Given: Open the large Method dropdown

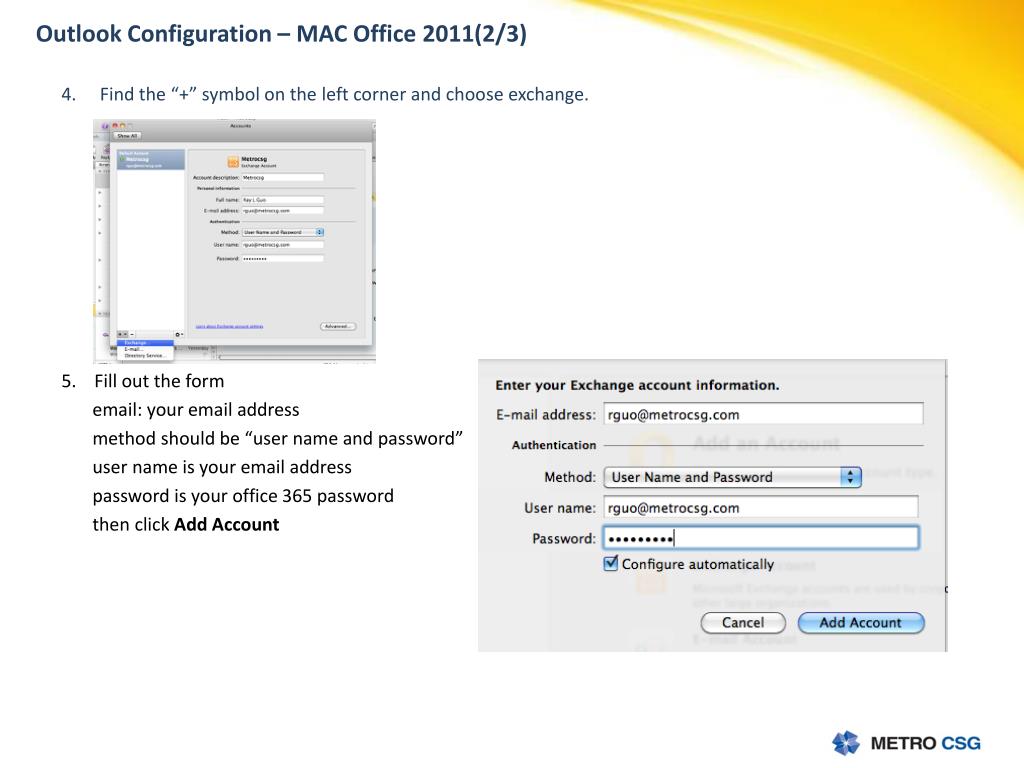Looking at the screenshot, I should [x=732, y=477].
